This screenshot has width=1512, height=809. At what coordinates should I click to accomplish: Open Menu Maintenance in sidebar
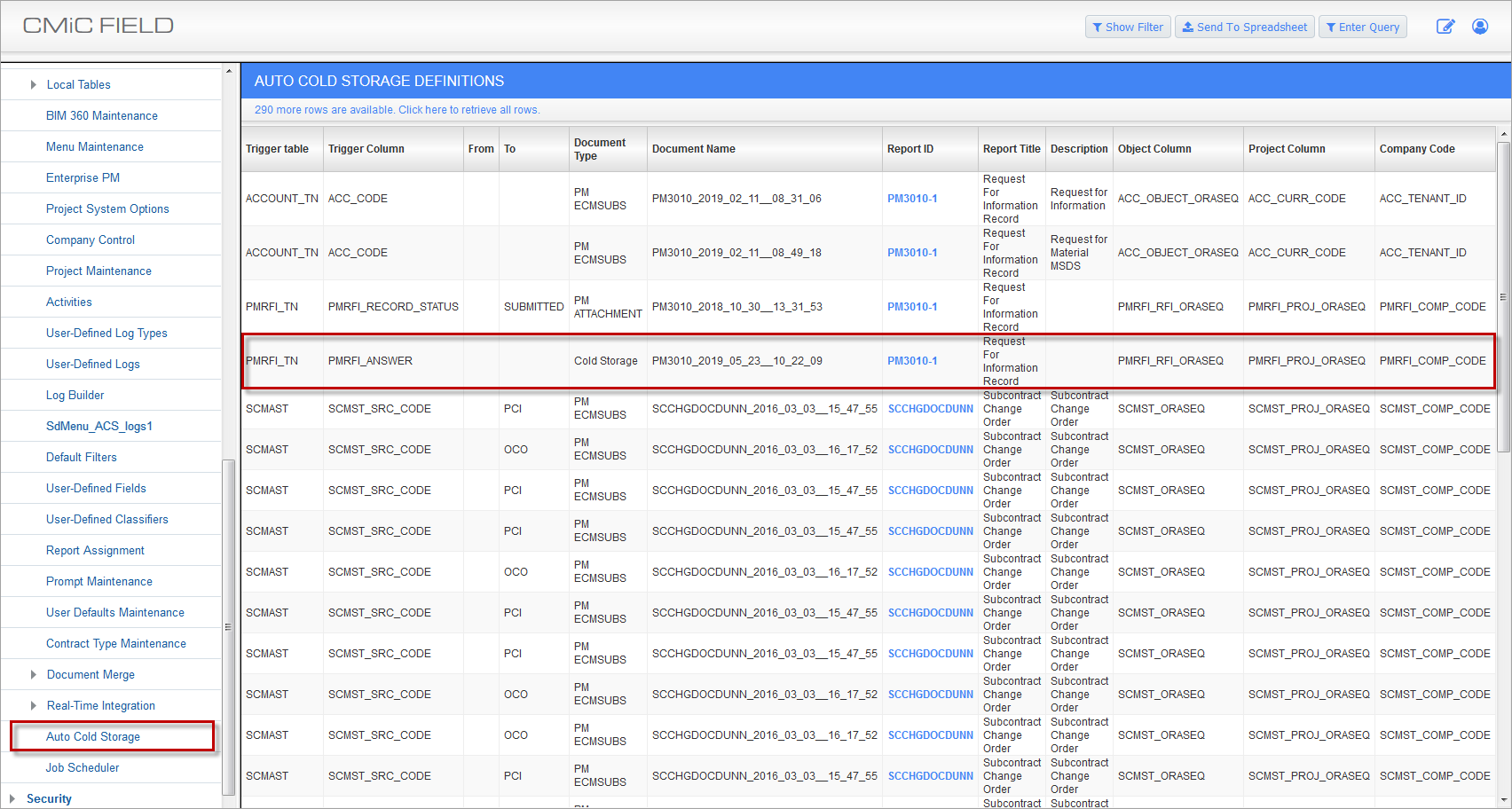pos(95,146)
